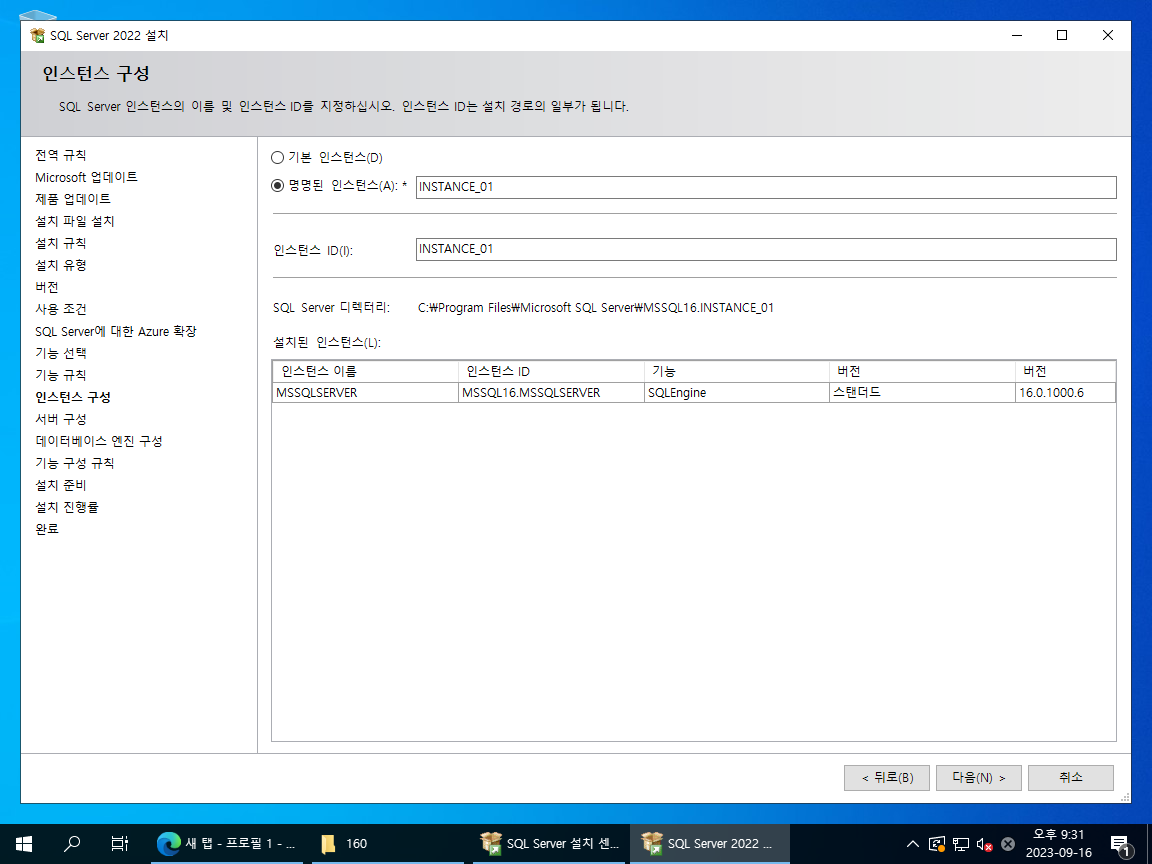
Task: Click the 다음(N) > button
Action: [978, 777]
